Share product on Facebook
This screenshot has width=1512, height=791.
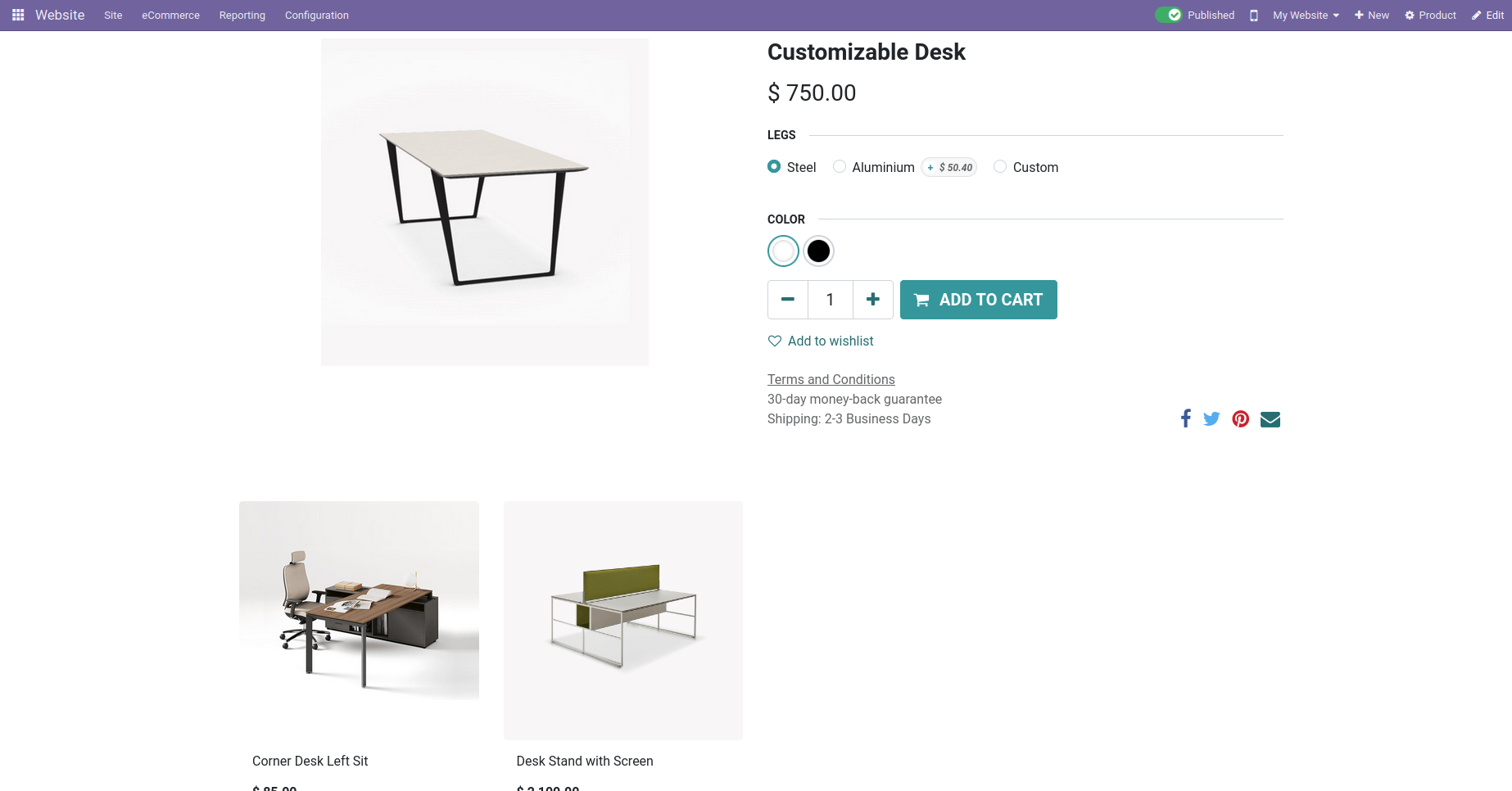point(1185,419)
